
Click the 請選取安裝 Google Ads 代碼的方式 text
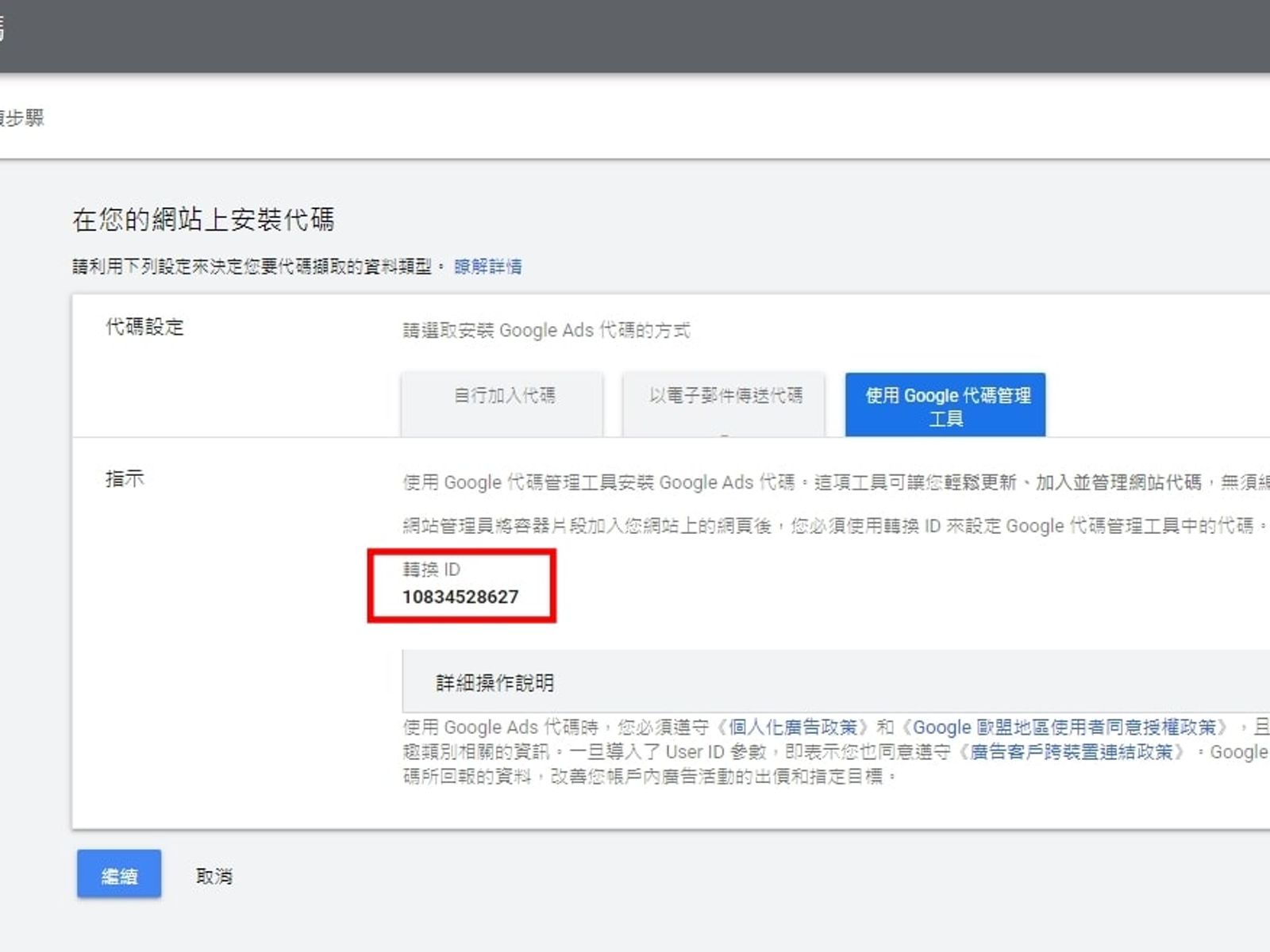tap(546, 330)
